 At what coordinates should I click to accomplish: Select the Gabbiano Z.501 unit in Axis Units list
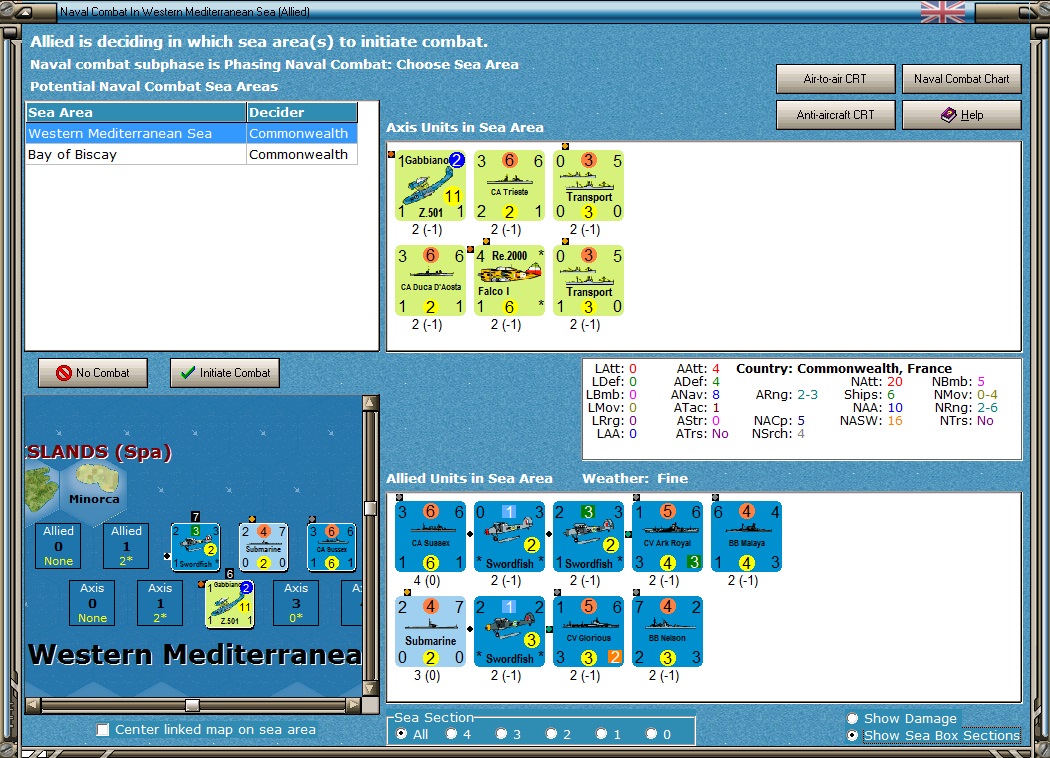(430, 185)
